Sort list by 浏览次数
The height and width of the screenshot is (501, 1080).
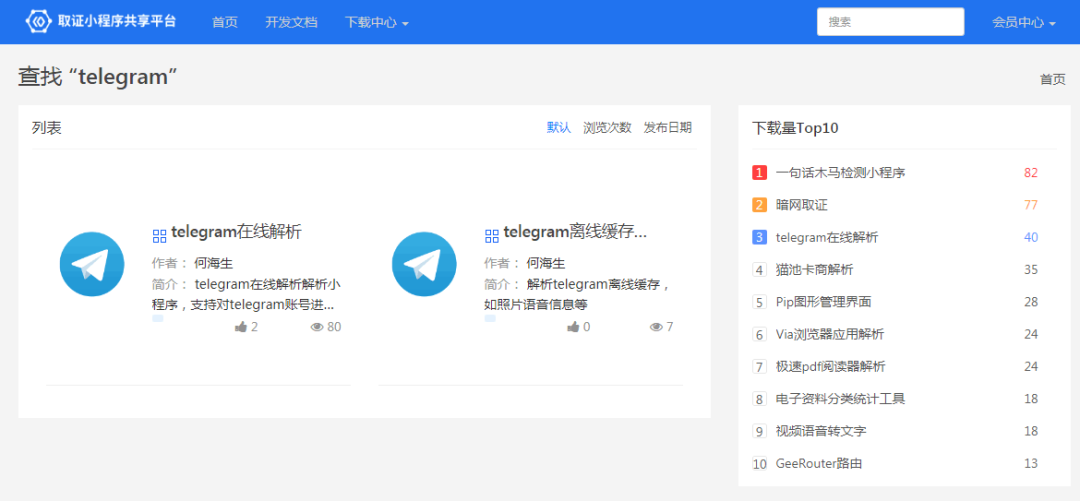coord(607,127)
